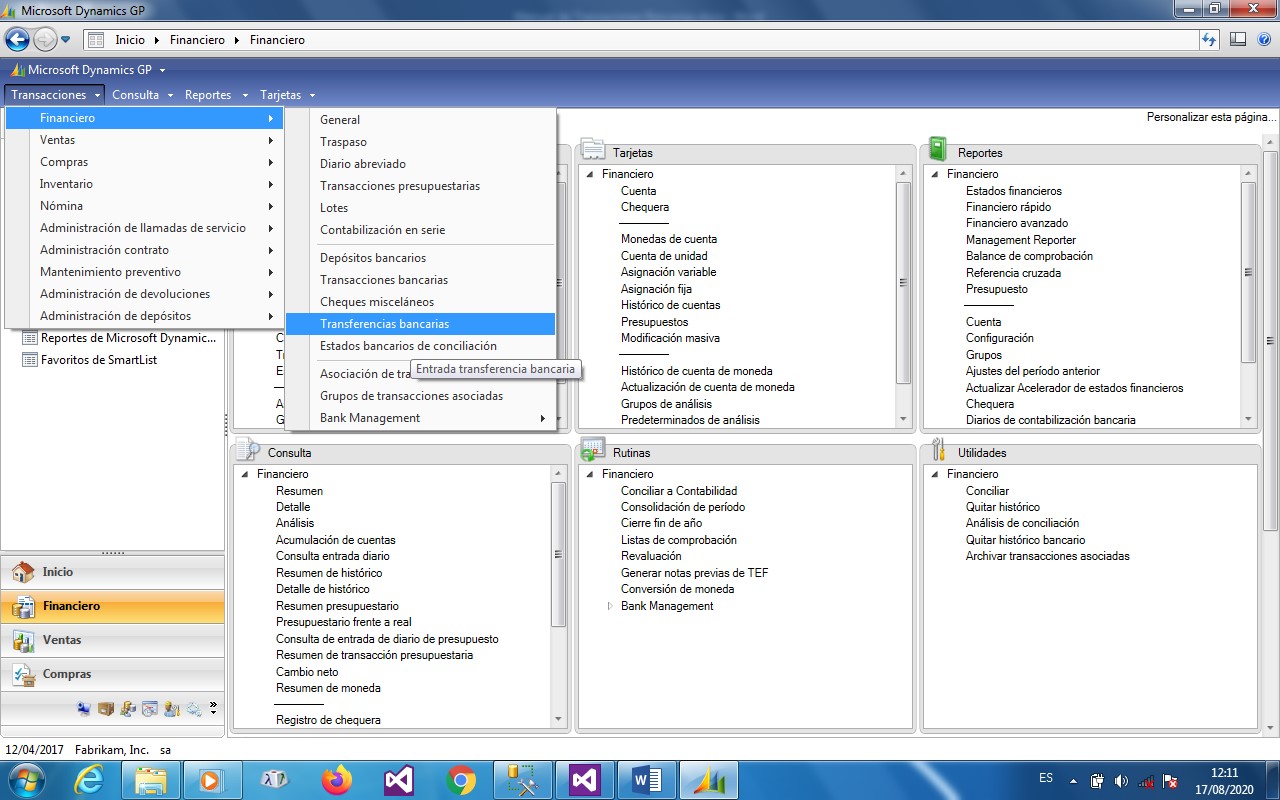
Task: Open the Microsoft Dynamics GP menu
Action: click(x=89, y=70)
